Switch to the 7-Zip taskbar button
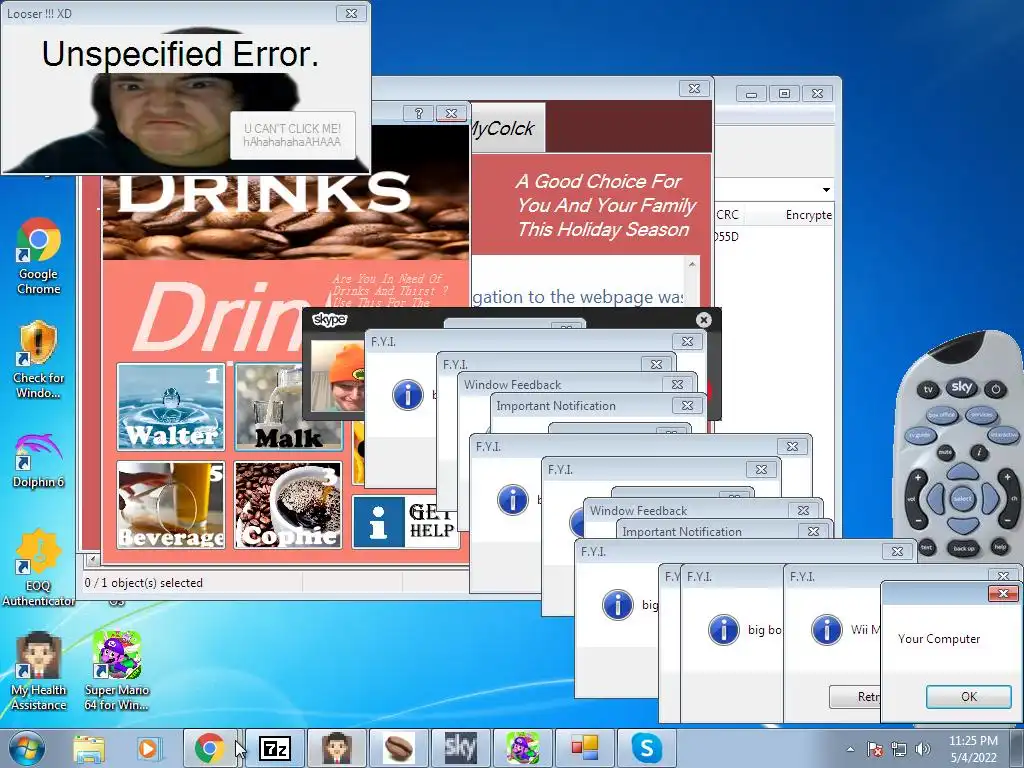This screenshot has width=1024, height=768. click(274, 748)
